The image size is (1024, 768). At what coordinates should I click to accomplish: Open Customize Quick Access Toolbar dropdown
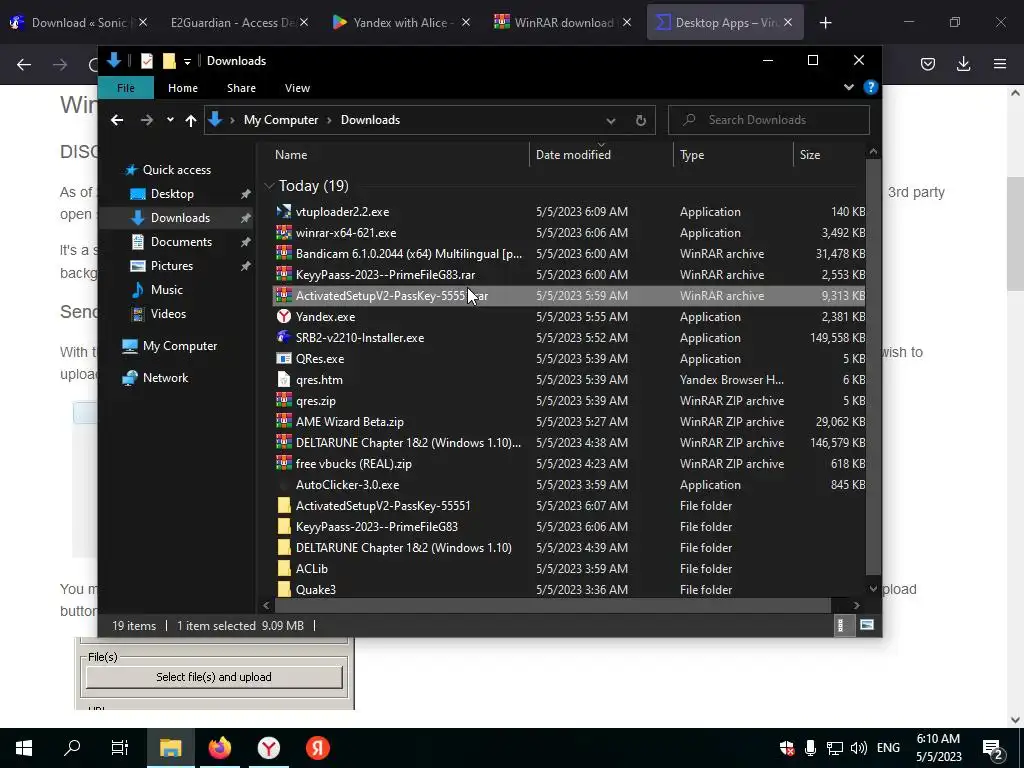pos(187,61)
